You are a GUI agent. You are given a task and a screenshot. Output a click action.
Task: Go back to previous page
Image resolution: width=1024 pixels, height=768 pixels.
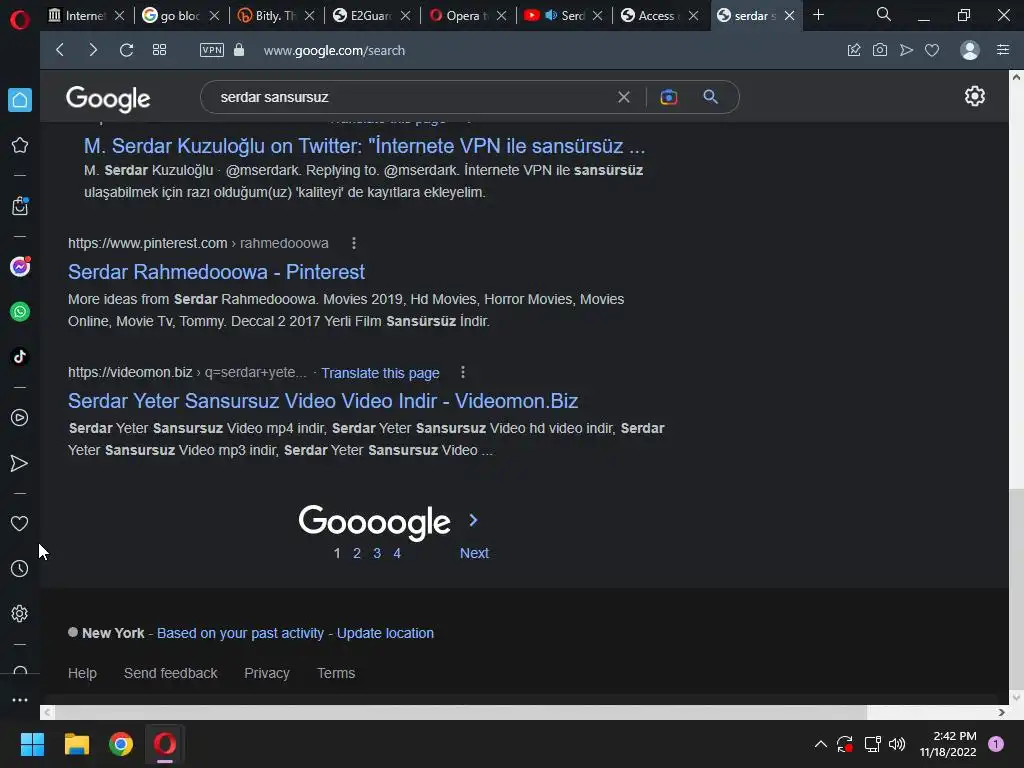coord(60,50)
